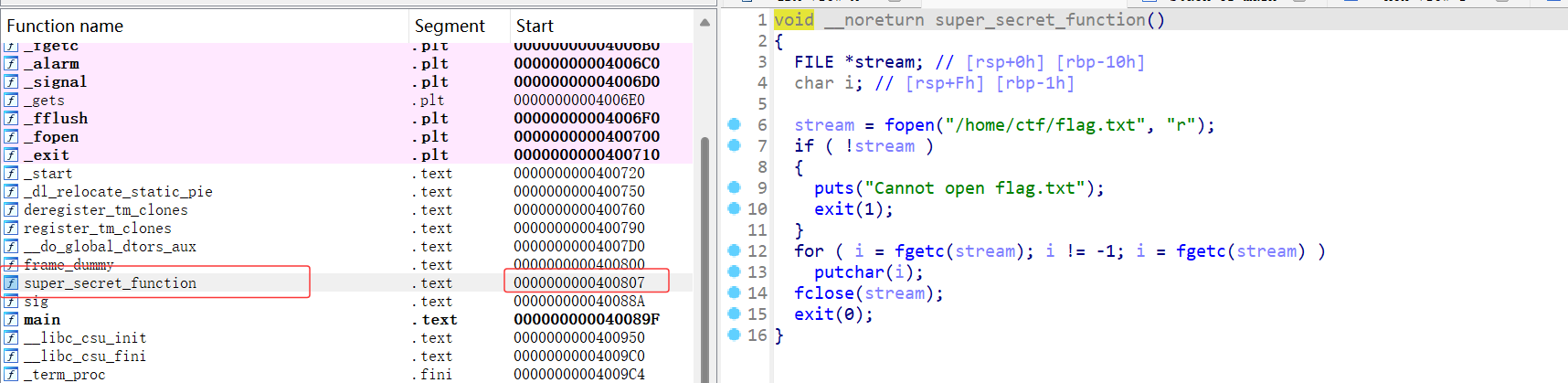Click the function icon next to _start
The height and width of the screenshot is (383, 1568).
[11, 174]
